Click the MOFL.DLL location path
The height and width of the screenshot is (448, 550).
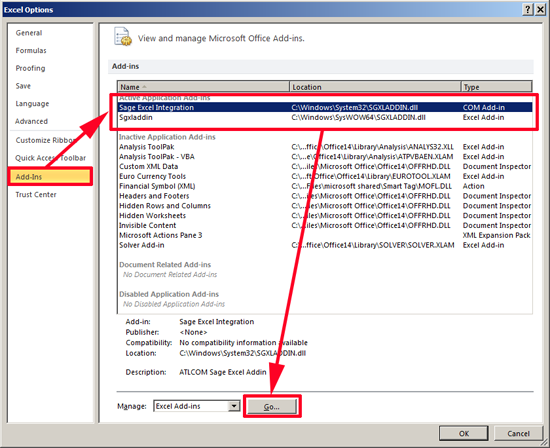coord(372,186)
